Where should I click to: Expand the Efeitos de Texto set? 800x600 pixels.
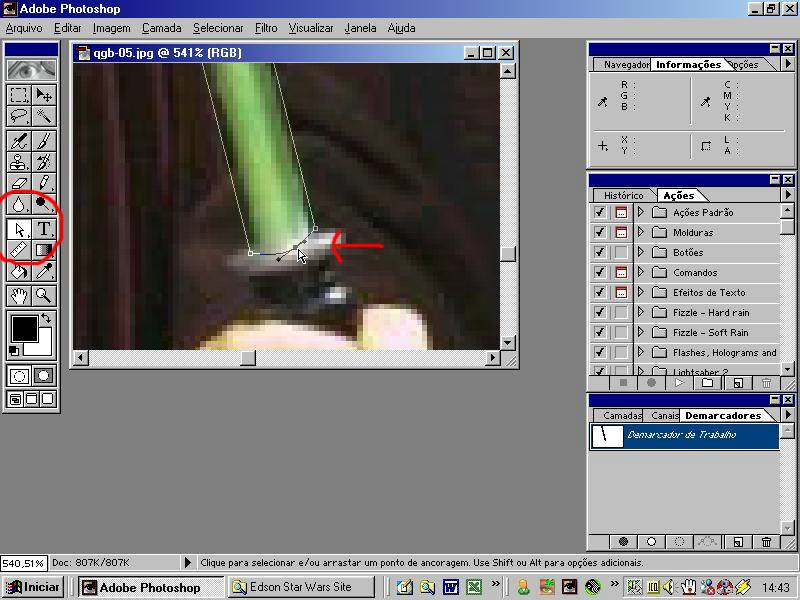tap(641, 292)
